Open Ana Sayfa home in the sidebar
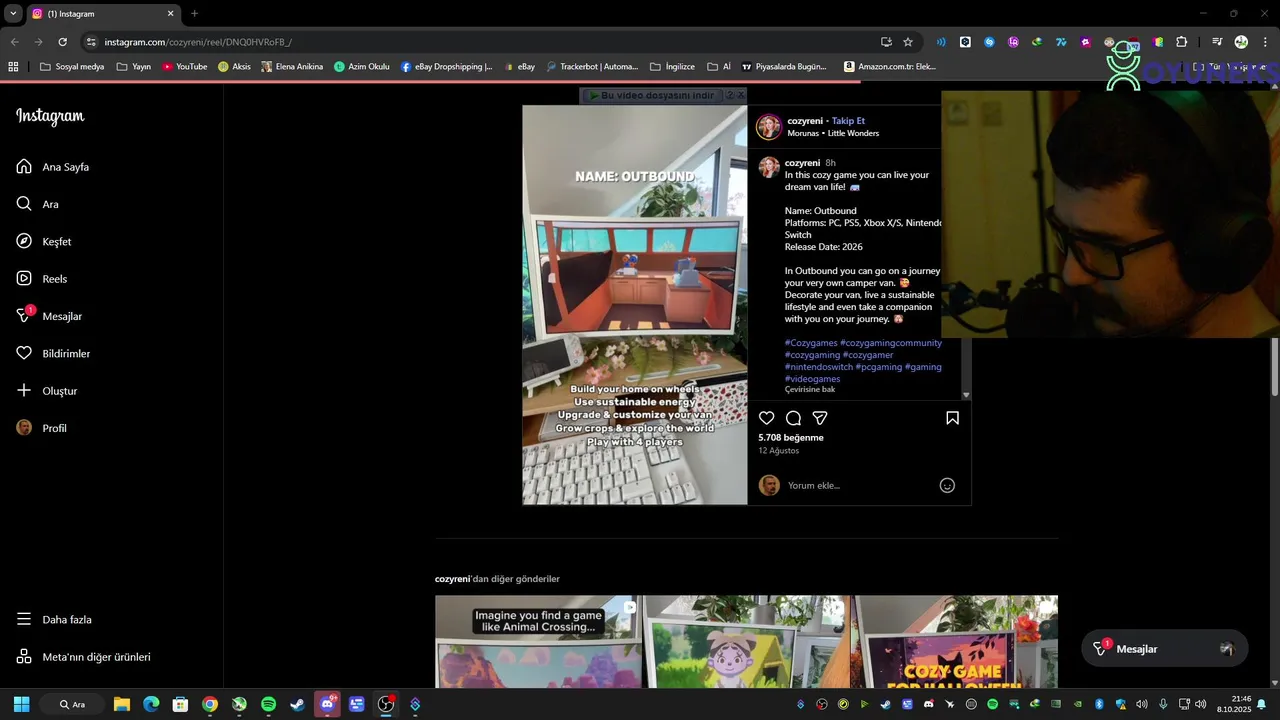This screenshot has width=1280, height=720. tap(53, 167)
